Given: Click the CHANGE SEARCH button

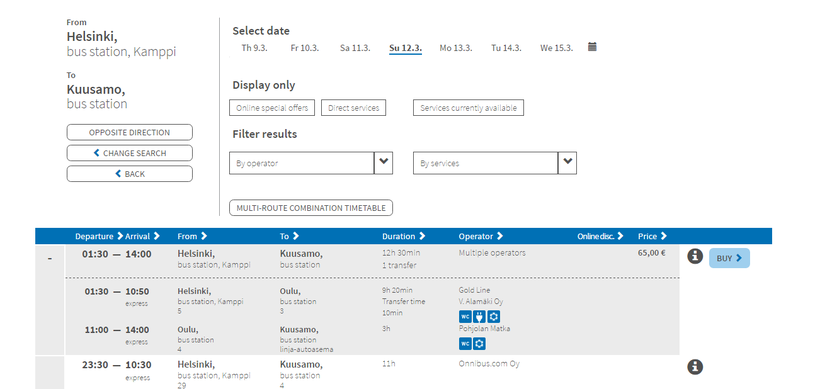Looking at the screenshot, I should [x=130, y=153].
